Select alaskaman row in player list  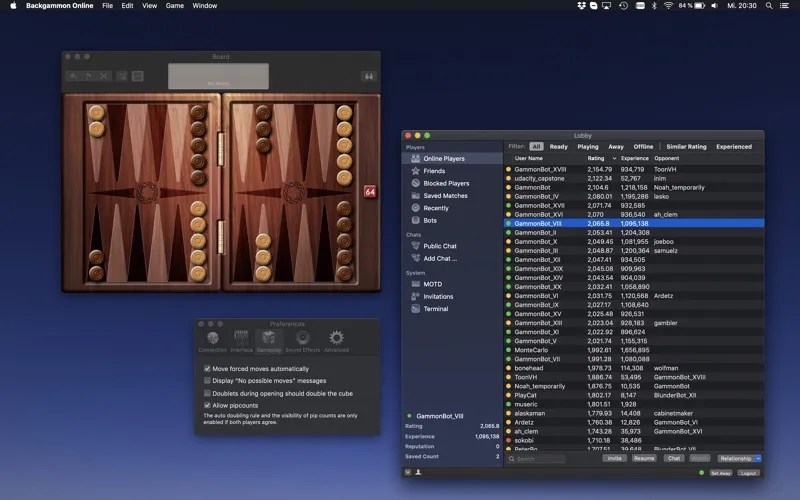(634, 413)
